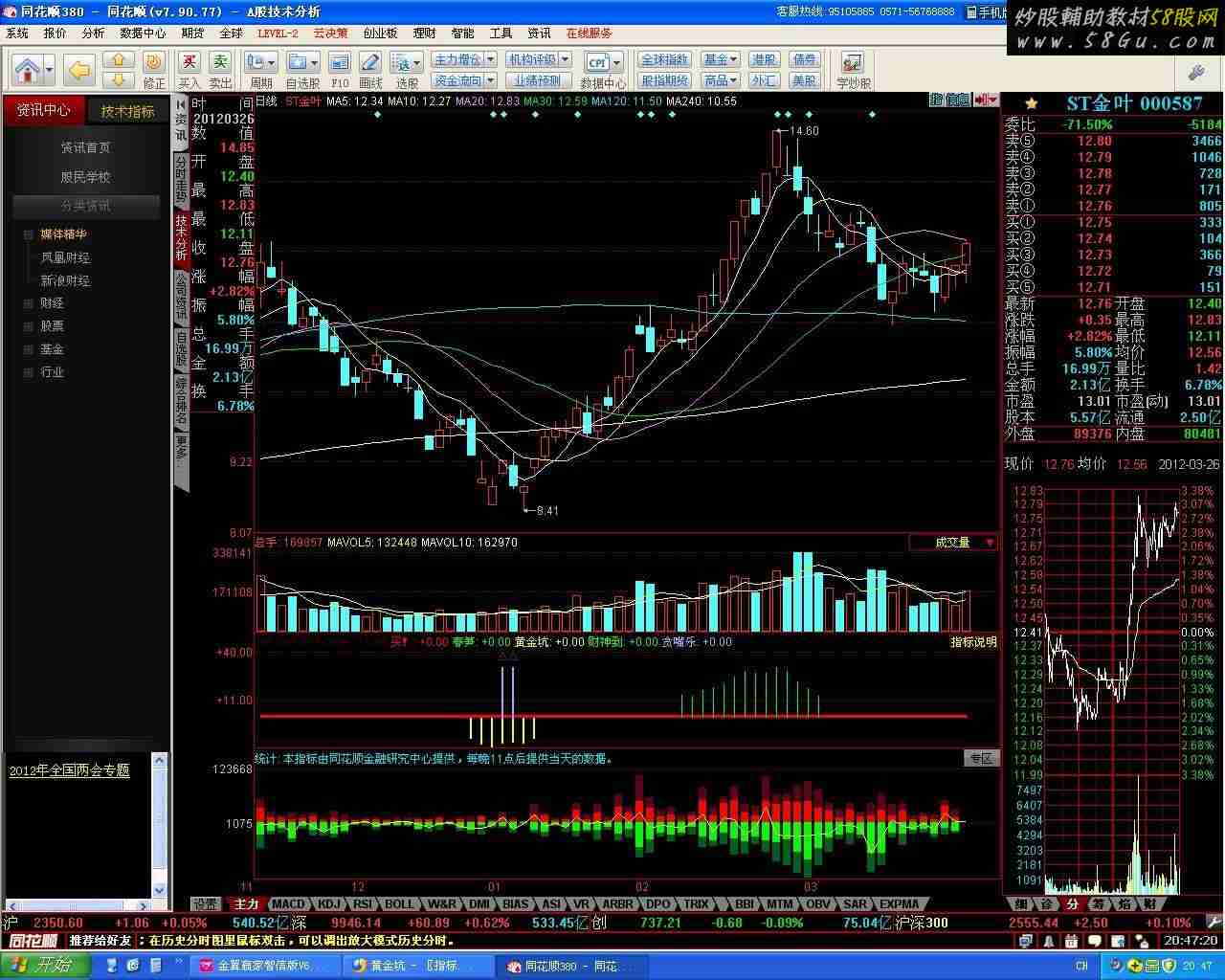
Task: Expand the 主力增仓 dropdown
Action: click(x=490, y=60)
